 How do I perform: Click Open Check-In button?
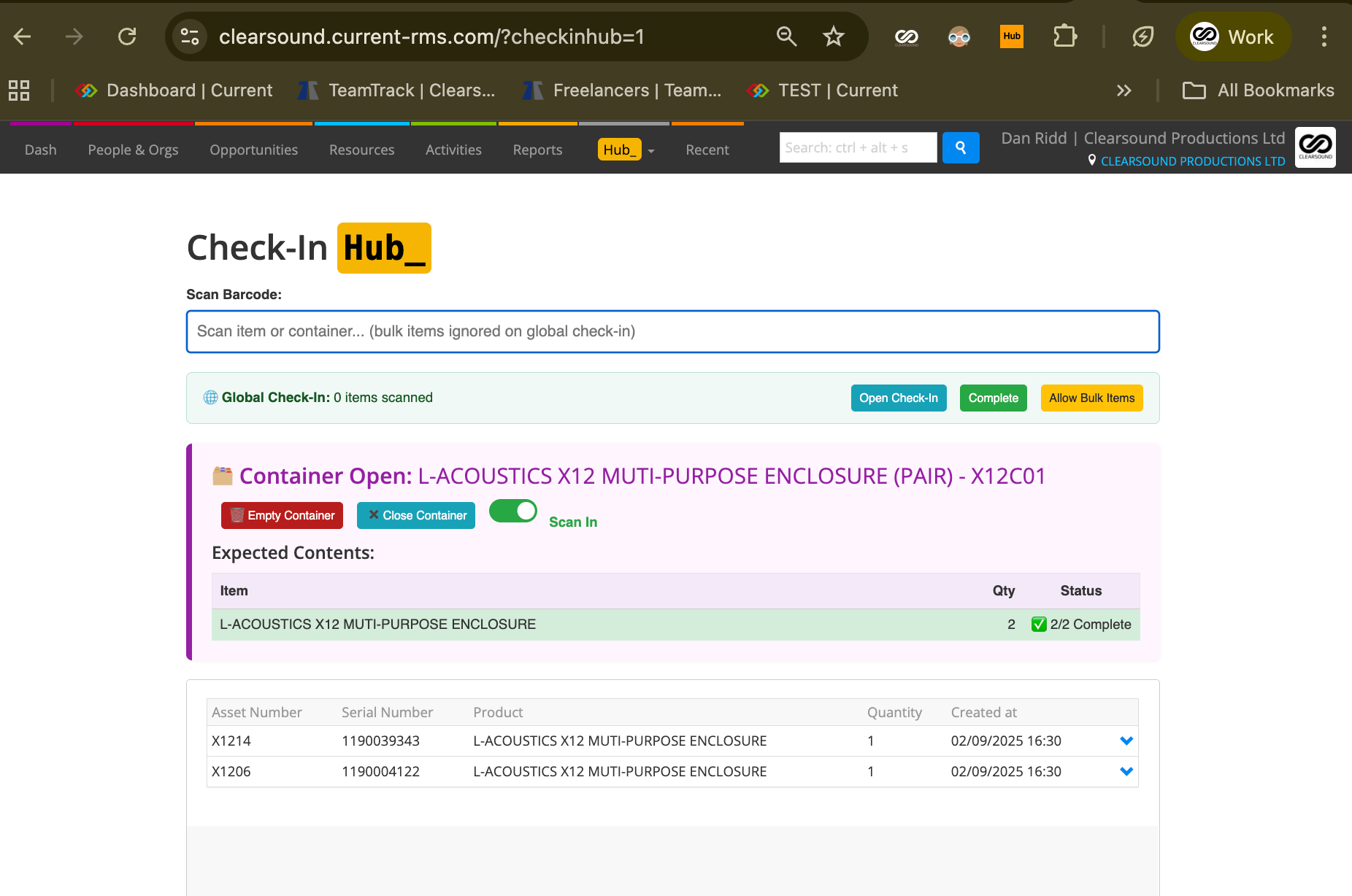pos(899,398)
